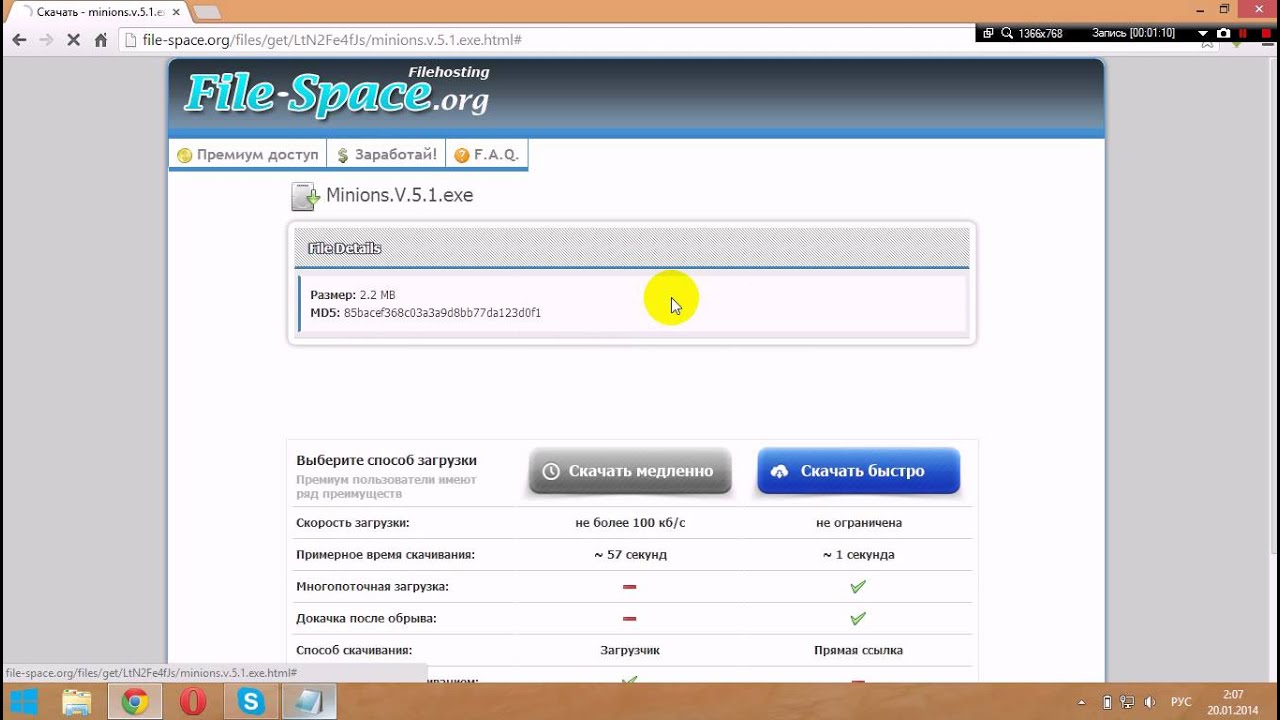Screen dimensions: 1280x720
Task: Click the coin icon beside 'Премиум доступ'
Action: (184, 155)
